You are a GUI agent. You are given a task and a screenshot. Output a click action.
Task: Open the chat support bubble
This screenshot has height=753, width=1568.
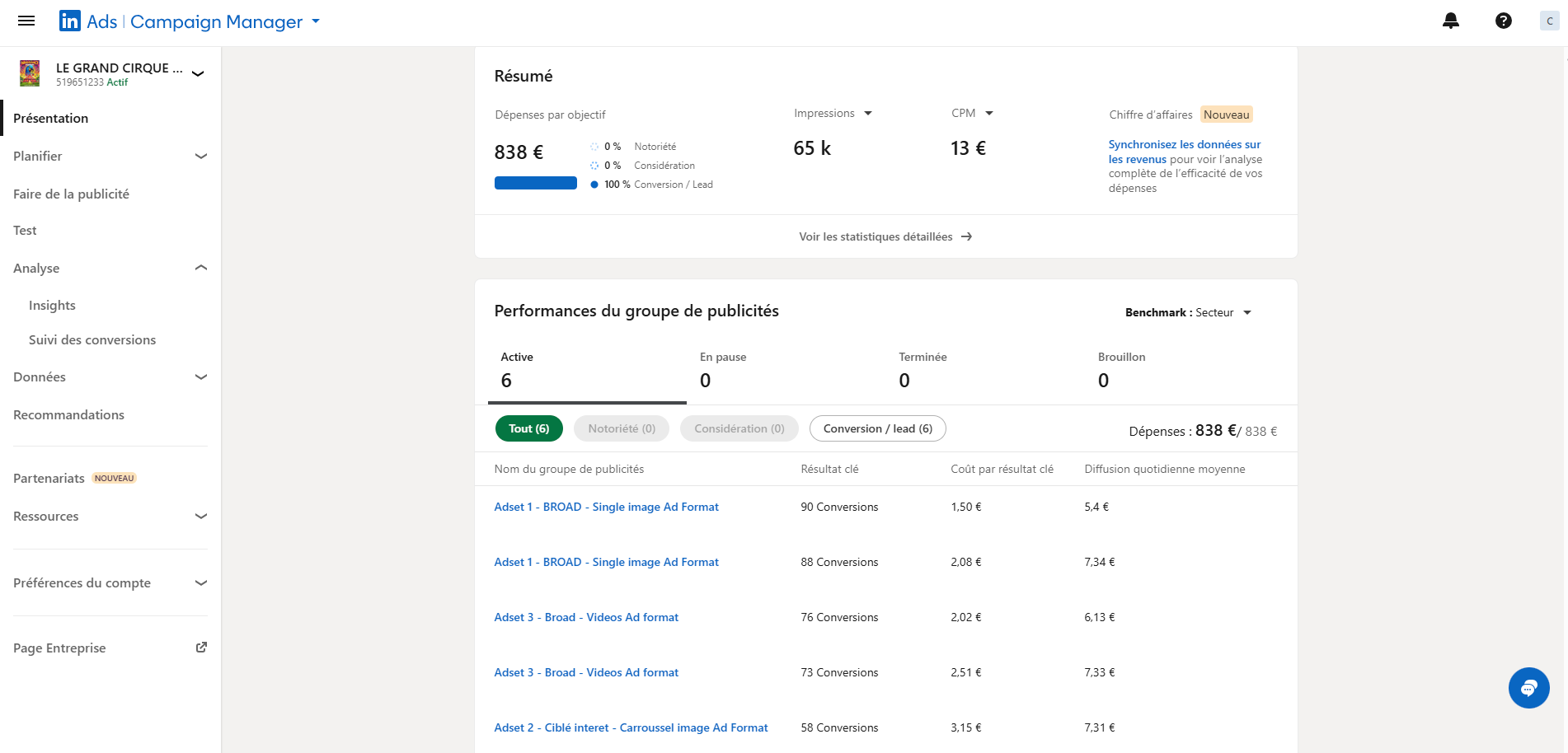1528,688
